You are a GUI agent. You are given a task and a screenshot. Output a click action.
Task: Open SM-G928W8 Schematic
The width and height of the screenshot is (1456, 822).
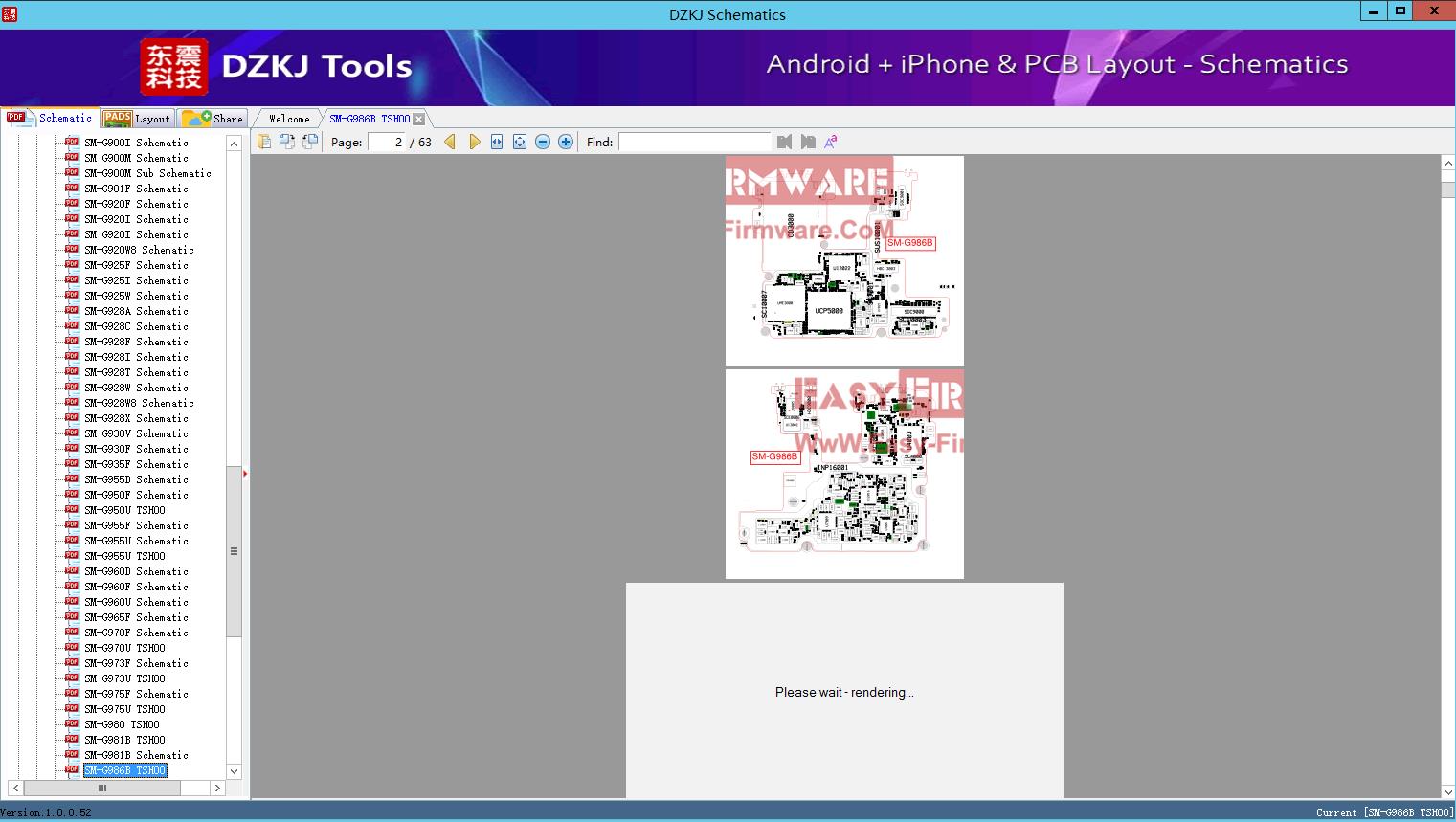[x=139, y=403]
